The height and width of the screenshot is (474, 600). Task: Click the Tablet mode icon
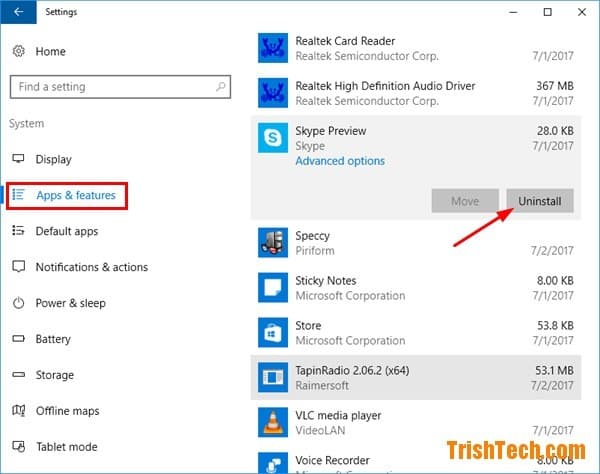(18, 446)
